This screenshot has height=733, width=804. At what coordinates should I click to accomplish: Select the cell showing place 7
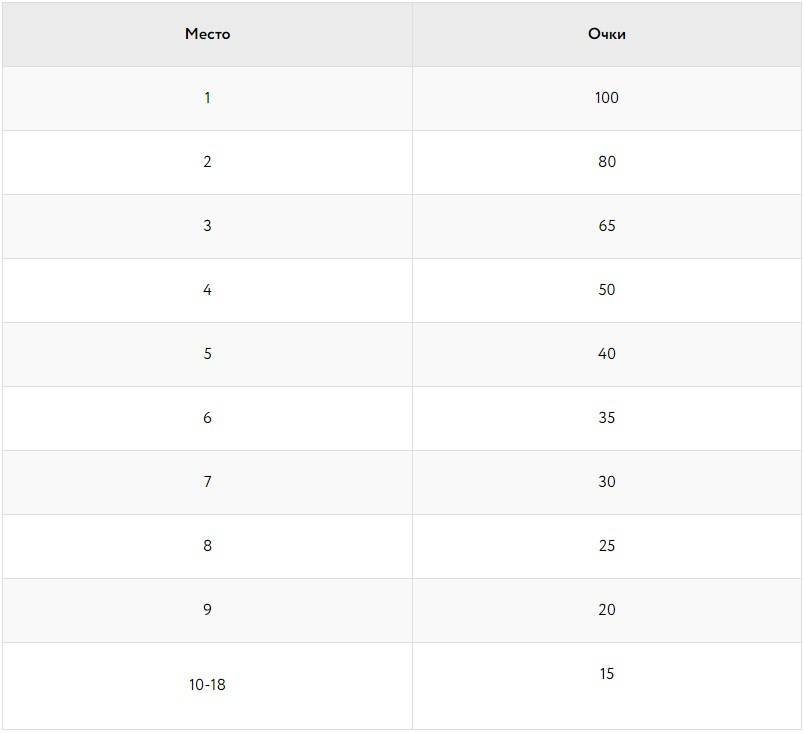click(x=207, y=482)
